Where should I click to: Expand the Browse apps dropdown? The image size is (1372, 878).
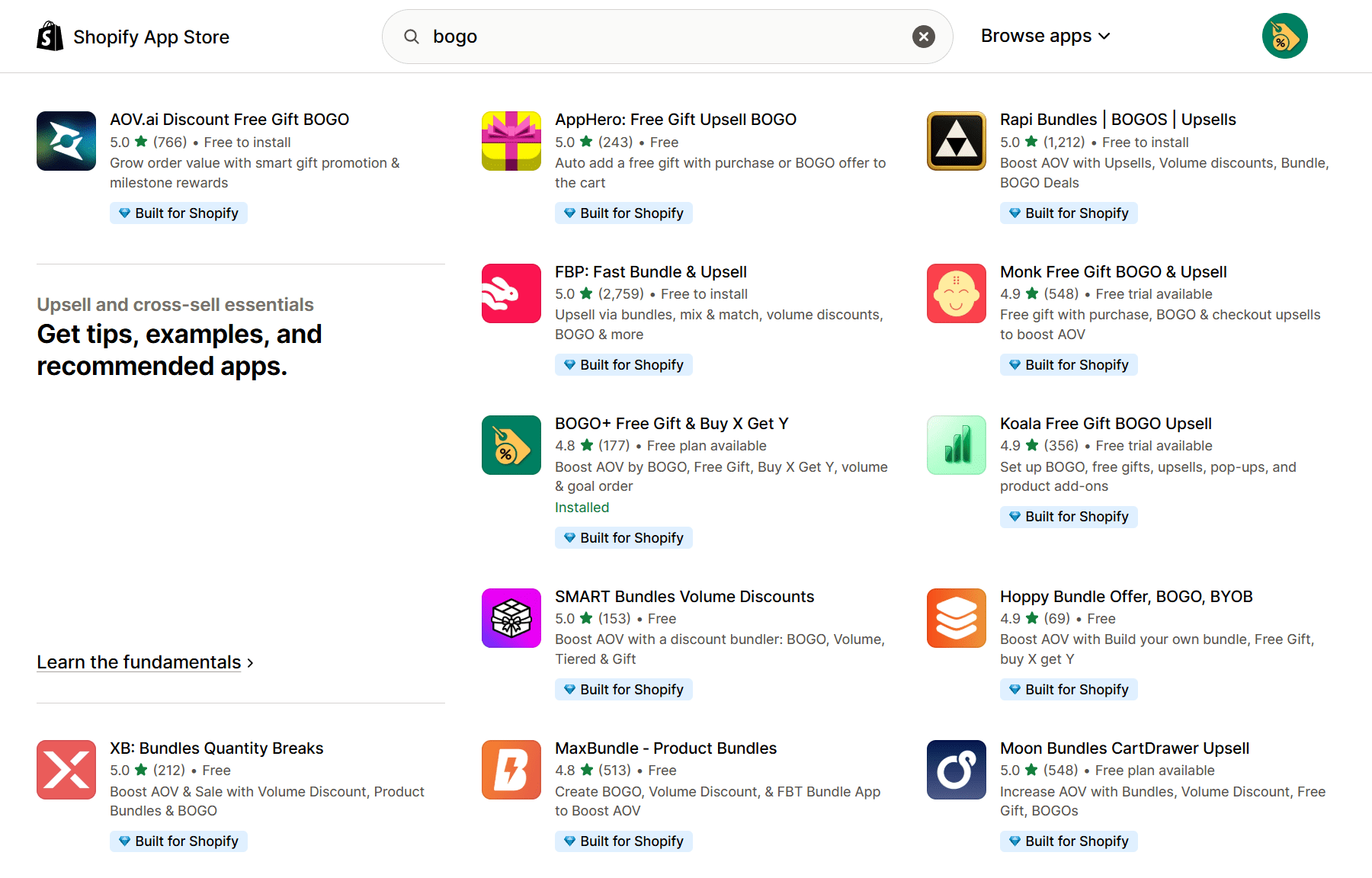coord(1045,36)
